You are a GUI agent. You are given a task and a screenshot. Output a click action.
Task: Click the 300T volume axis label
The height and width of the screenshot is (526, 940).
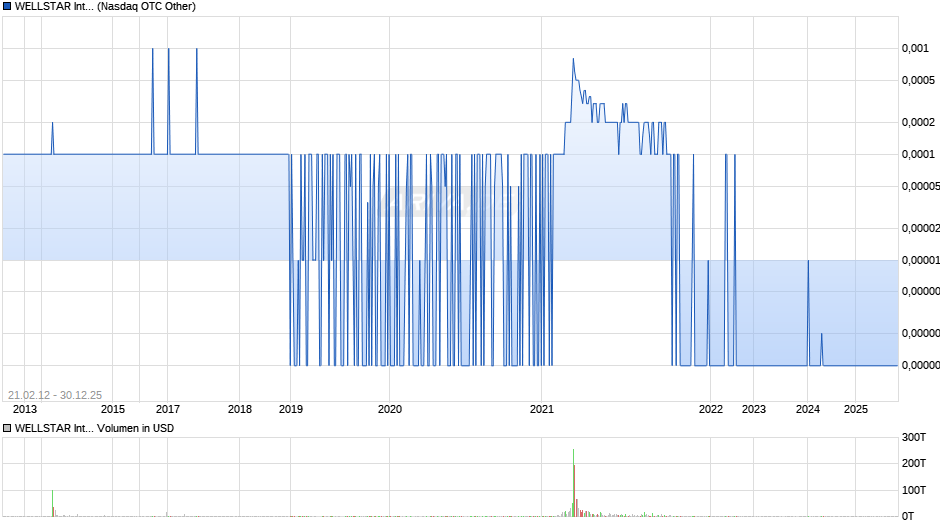coord(914,437)
